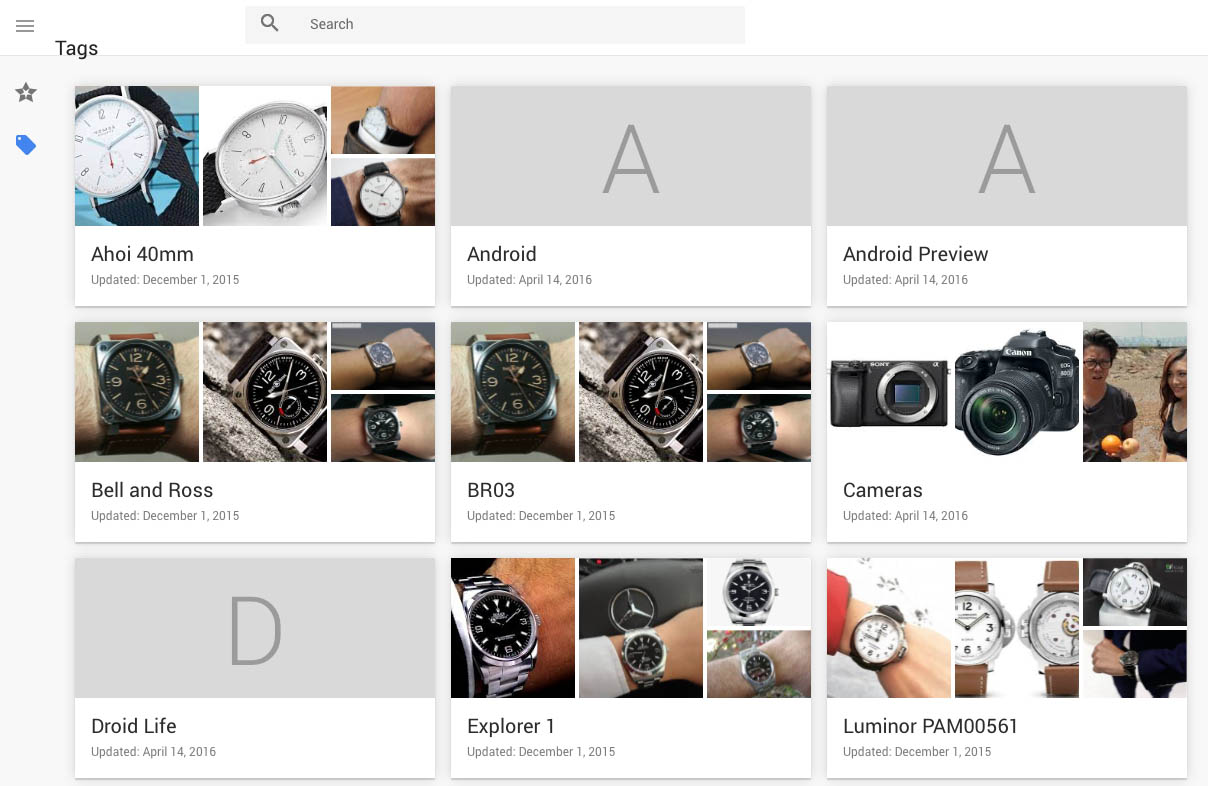Click Luminor PAM00561 updated date text
The height and width of the screenshot is (786, 1208).
[x=917, y=752]
